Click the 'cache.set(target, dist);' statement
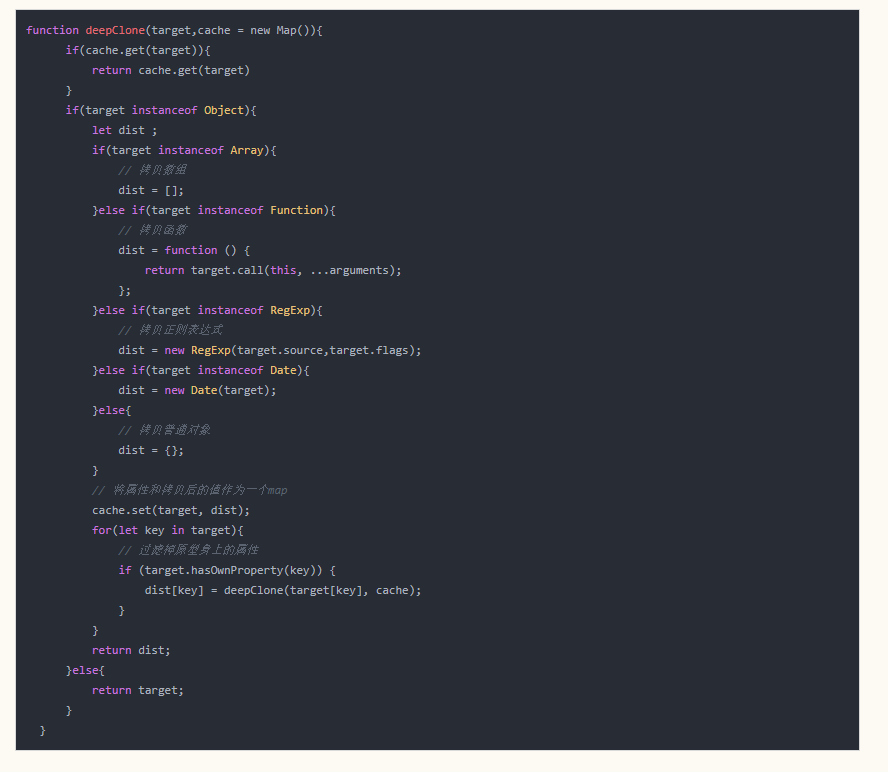The image size is (888, 772). point(171,510)
